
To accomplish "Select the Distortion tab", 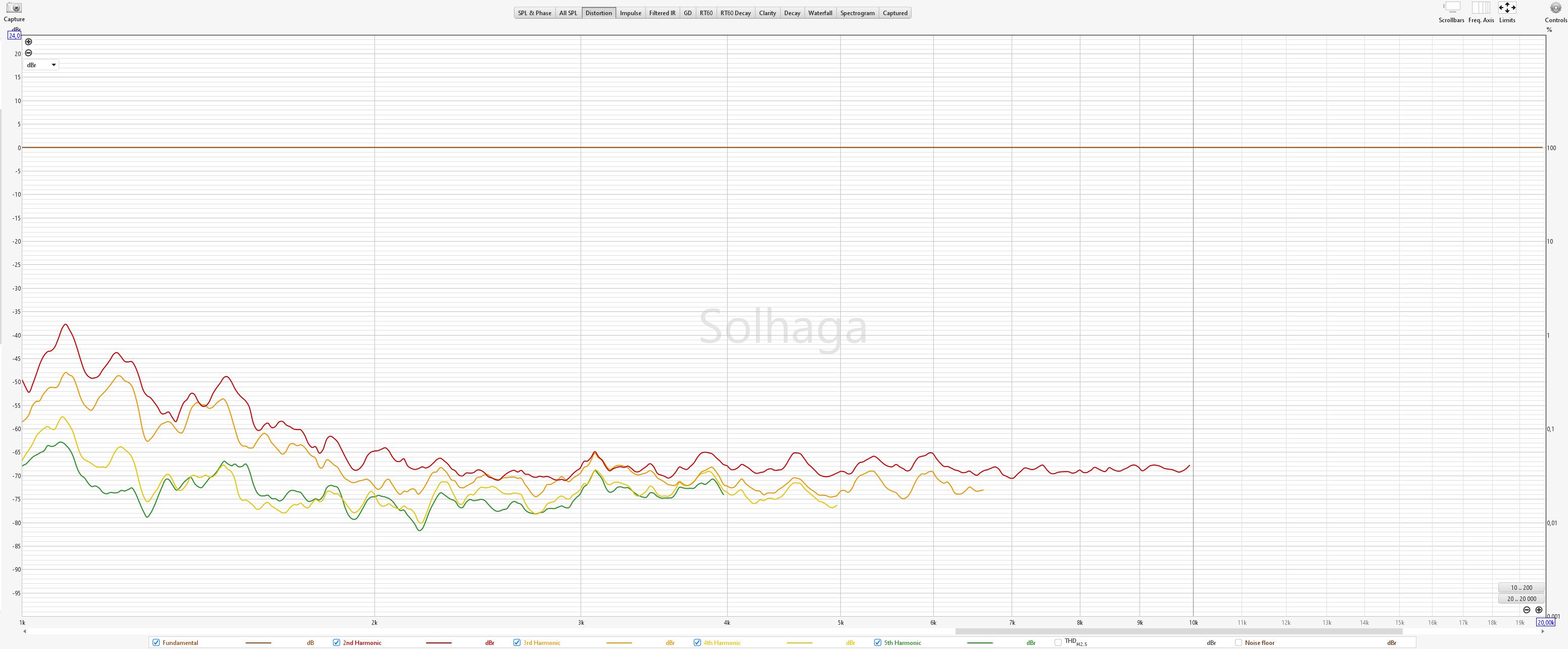I will coord(598,13).
